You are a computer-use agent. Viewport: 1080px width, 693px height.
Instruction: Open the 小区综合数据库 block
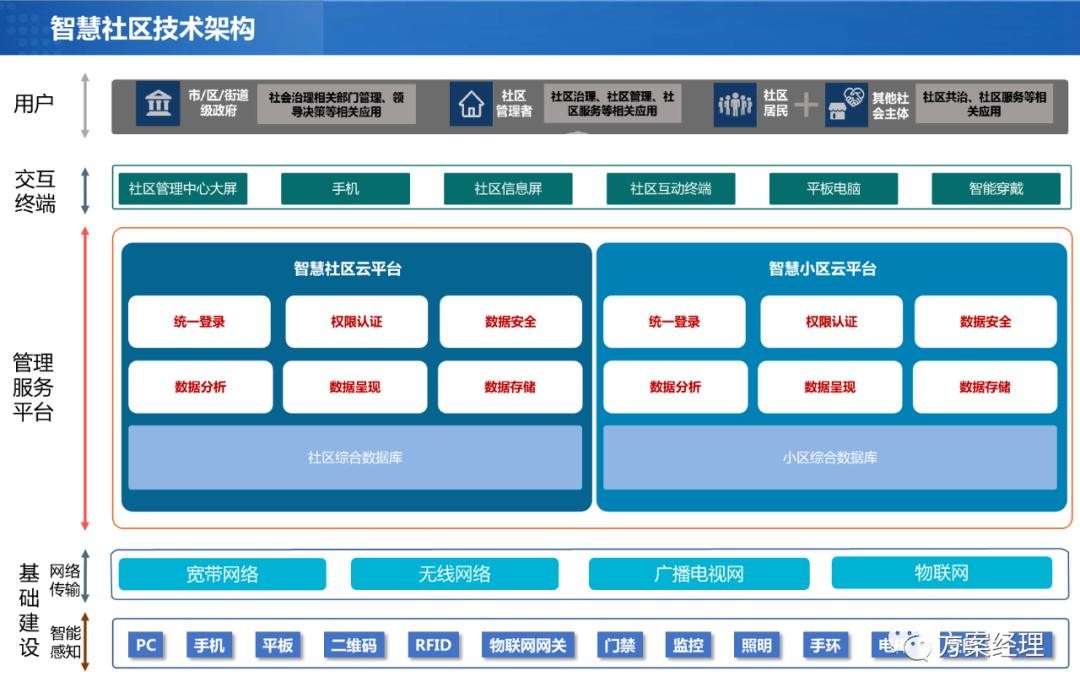point(830,458)
